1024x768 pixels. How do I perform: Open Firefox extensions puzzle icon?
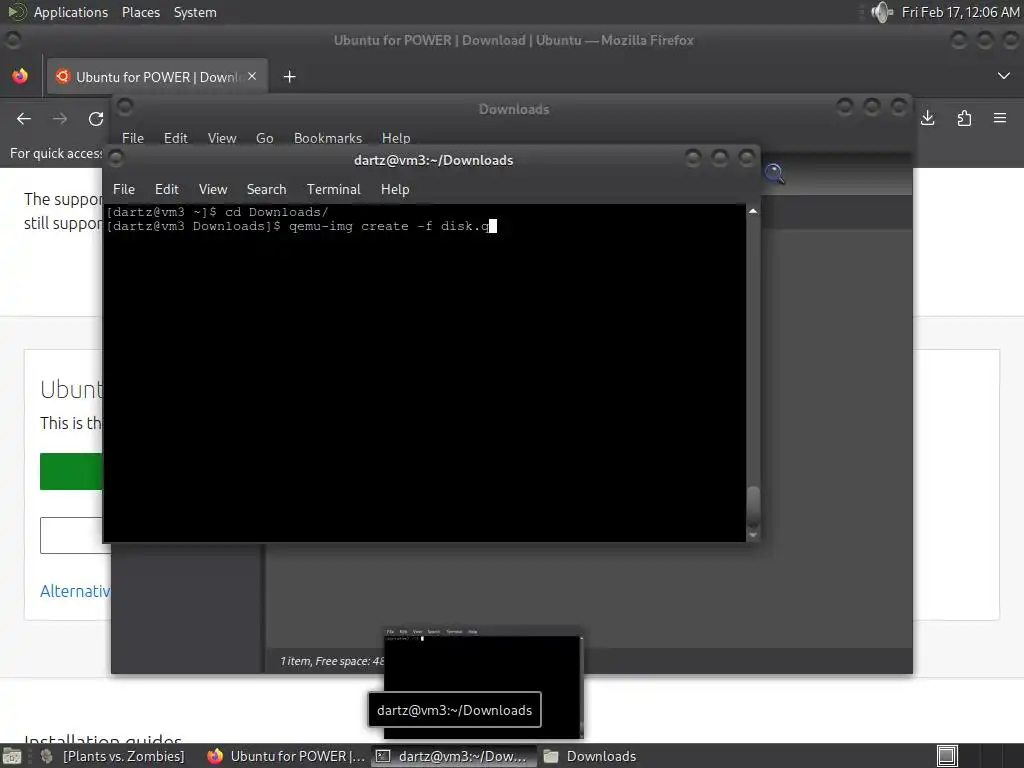coord(964,118)
